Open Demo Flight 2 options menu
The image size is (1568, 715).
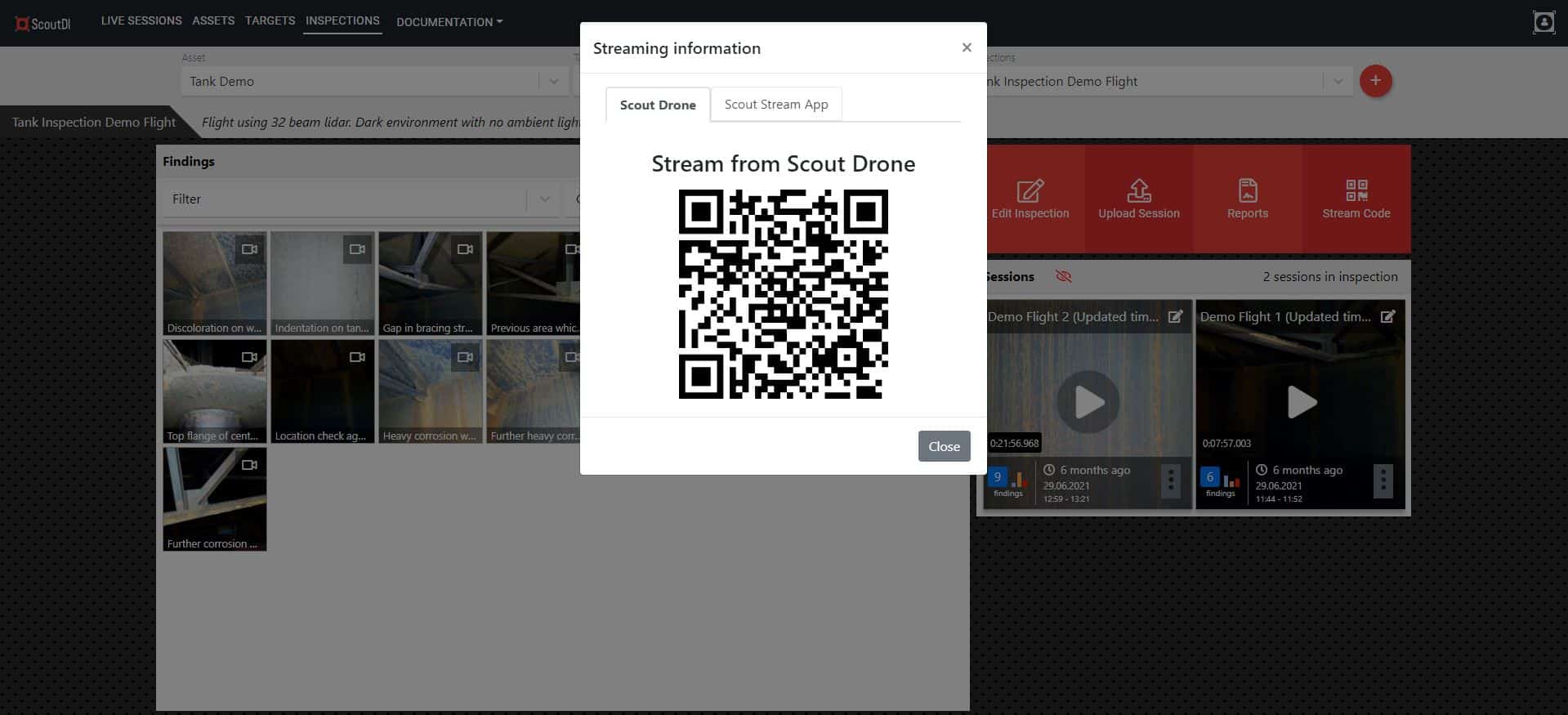pyautogui.click(x=1171, y=480)
